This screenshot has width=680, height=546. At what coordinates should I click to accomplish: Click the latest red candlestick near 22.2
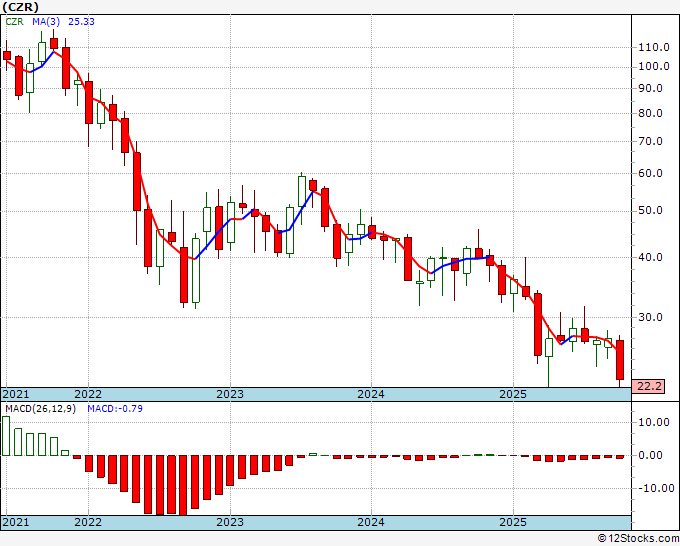pyautogui.click(x=620, y=360)
